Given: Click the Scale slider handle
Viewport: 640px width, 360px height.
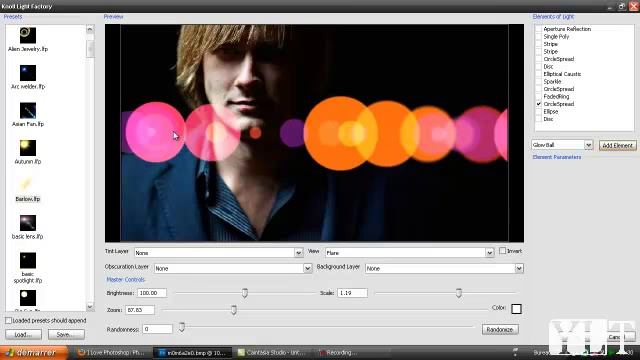Looking at the screenshot, I should [x=459, y=293].
